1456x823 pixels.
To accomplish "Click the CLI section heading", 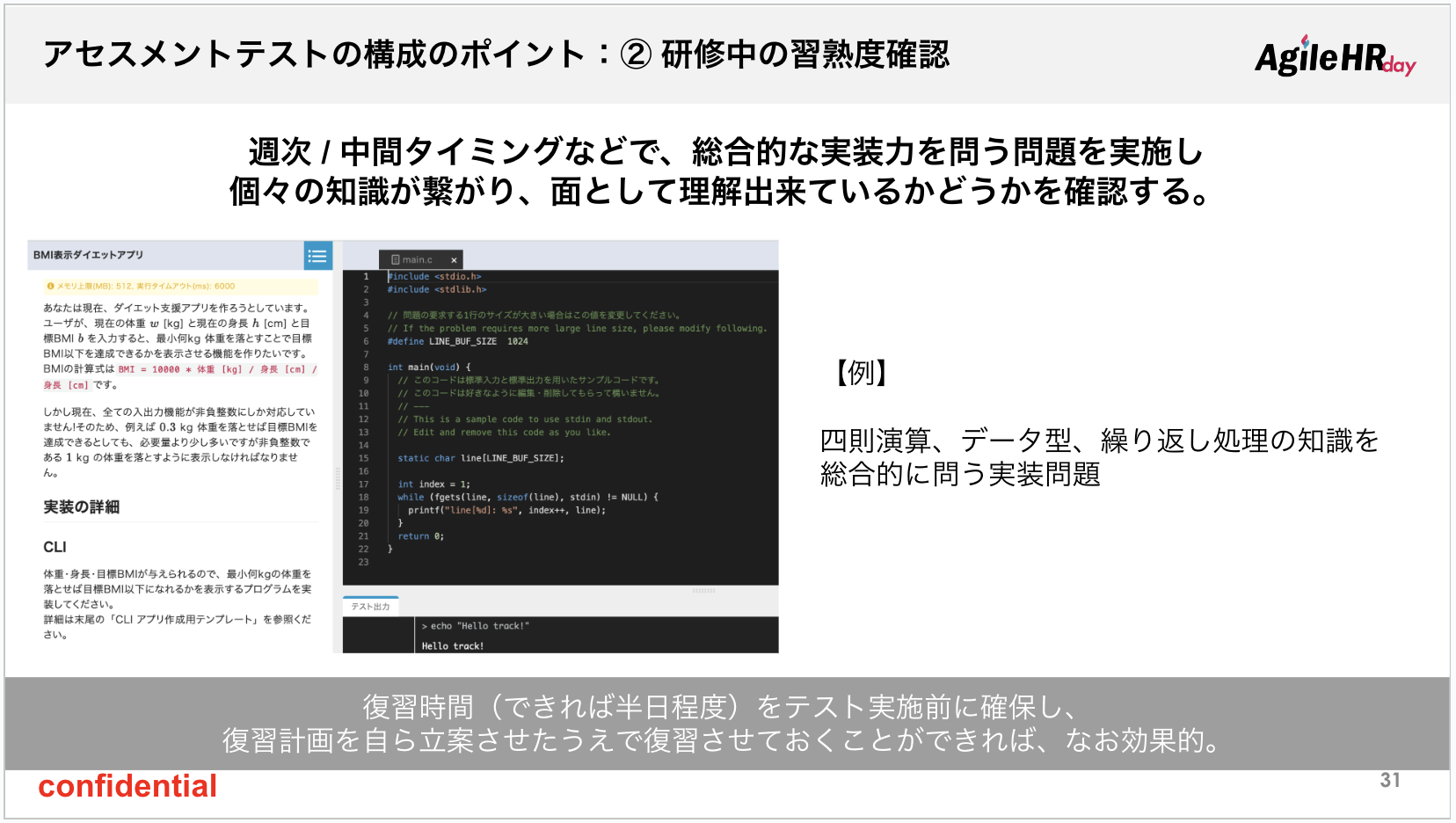I will tap(55, 547).
